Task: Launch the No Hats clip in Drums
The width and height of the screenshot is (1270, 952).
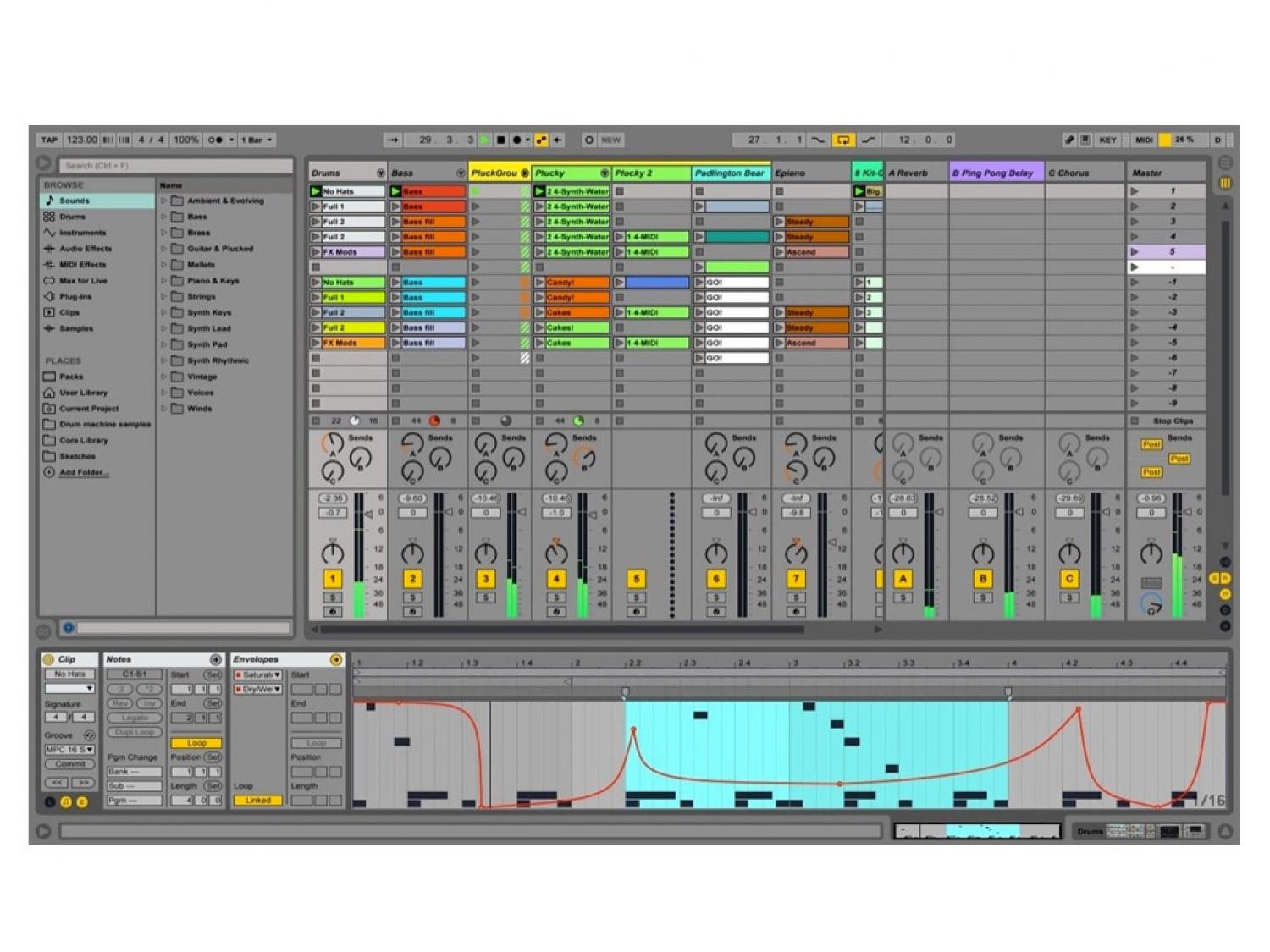Action: click(316, 191)
